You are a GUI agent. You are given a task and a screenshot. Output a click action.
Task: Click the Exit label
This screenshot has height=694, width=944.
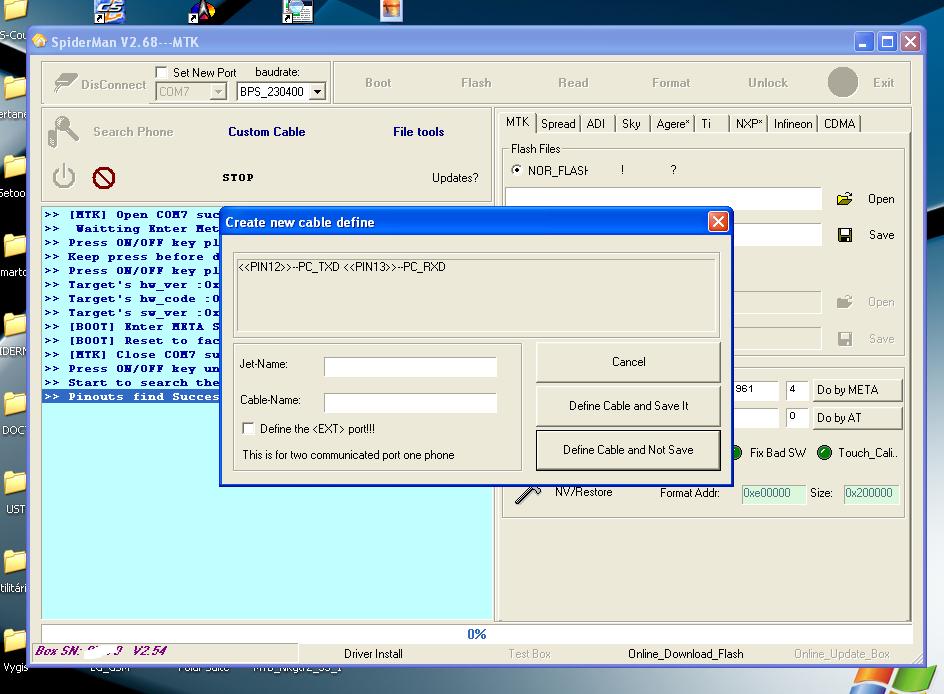click(883, 82)
